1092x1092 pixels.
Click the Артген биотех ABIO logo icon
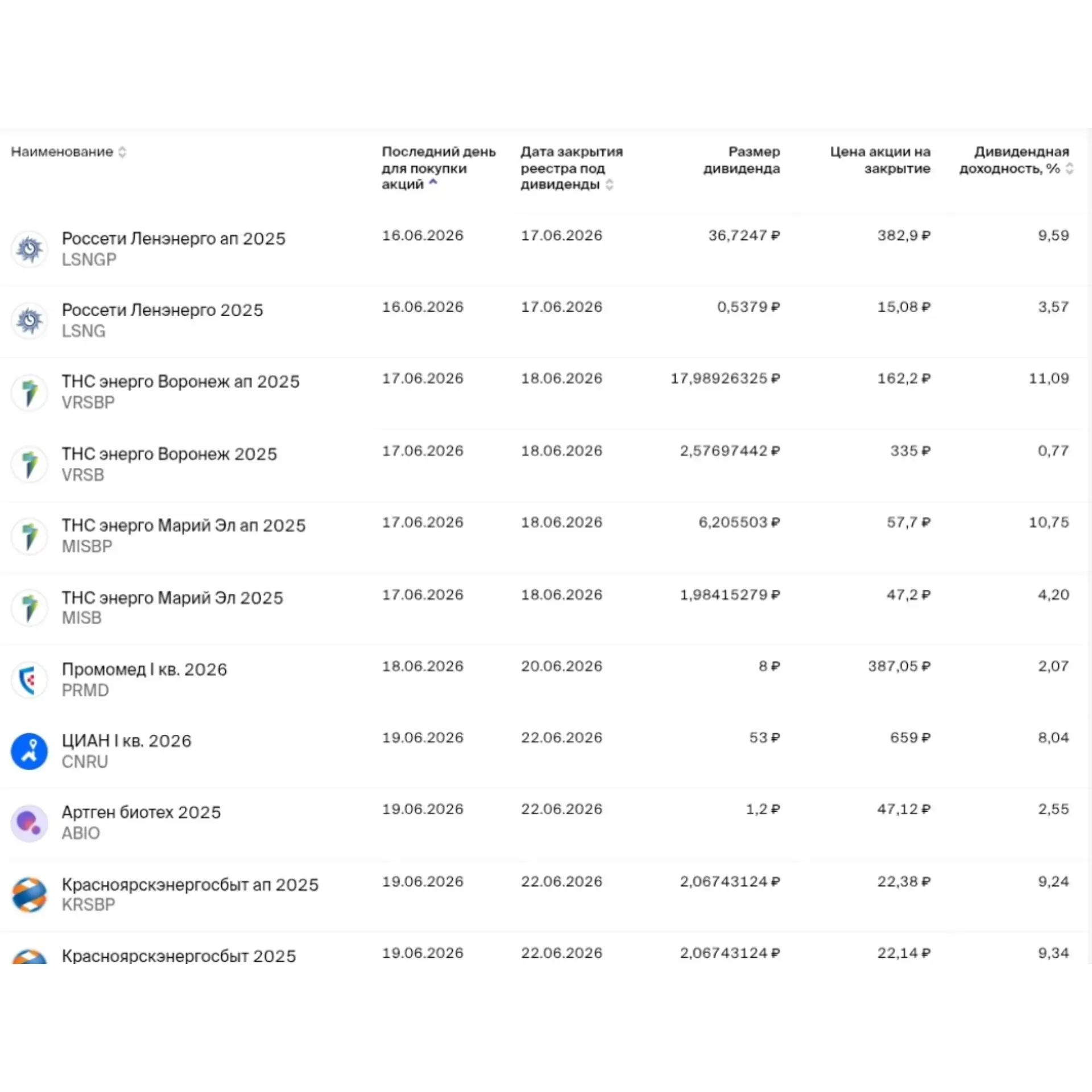click(x=29, y=823)
